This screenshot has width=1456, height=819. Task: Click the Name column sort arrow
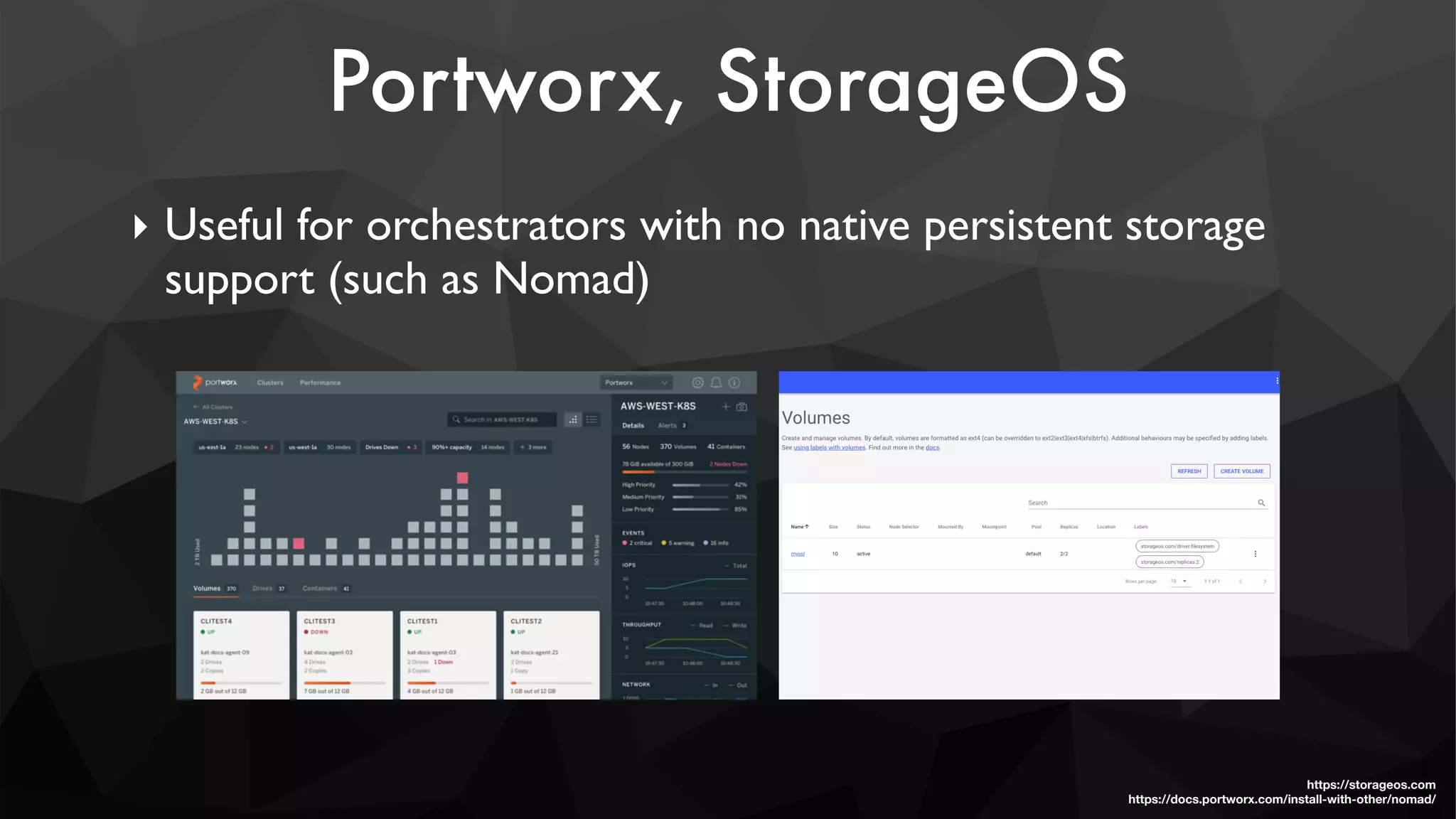807,527
